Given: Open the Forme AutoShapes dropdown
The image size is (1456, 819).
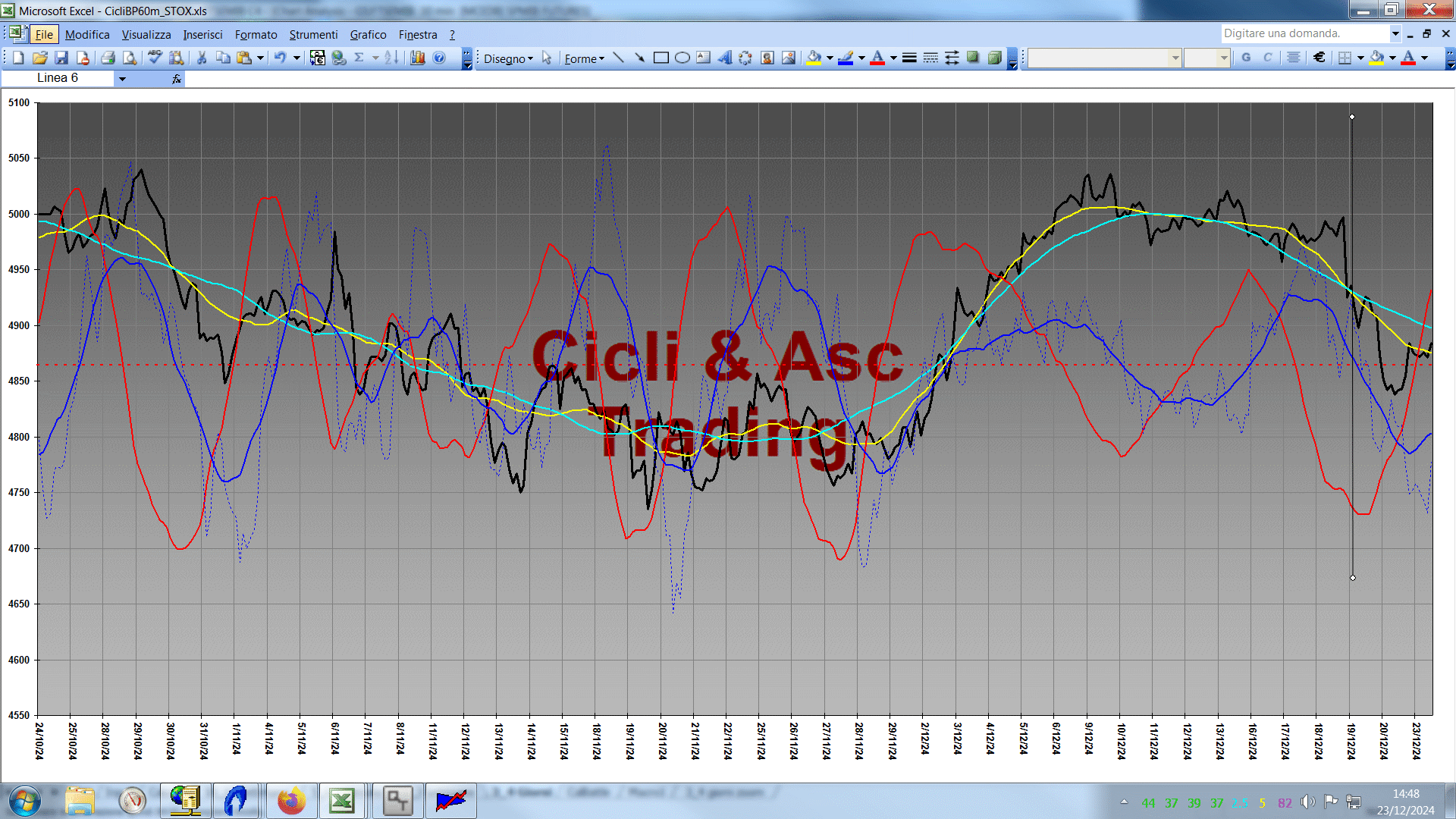Looking at the screenshot, I should (584, 58).
